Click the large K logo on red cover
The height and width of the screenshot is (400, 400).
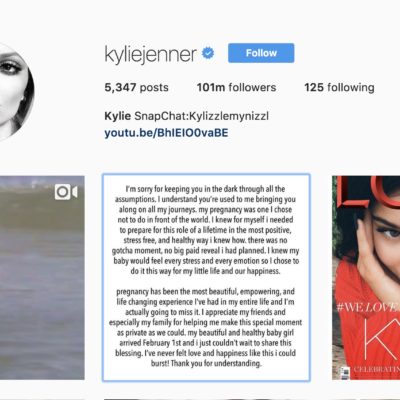click(382, 337)
